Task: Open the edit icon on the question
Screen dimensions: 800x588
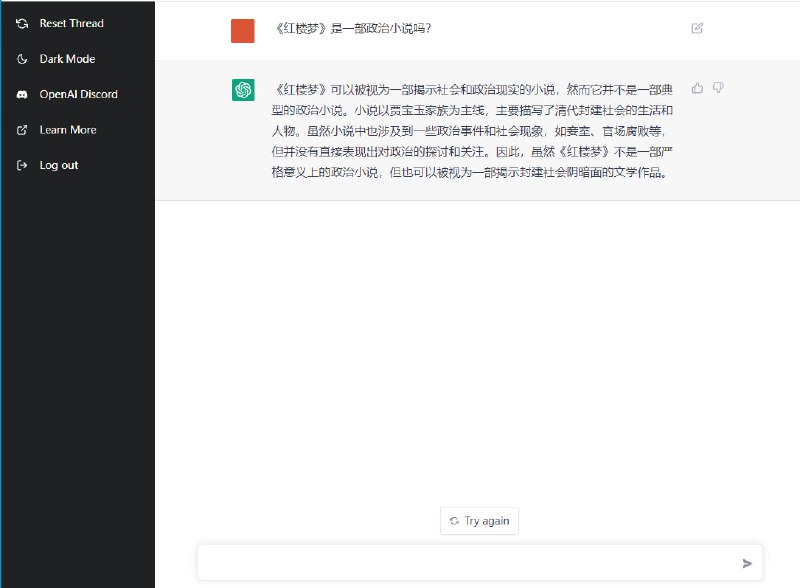Action: point(696,29)
